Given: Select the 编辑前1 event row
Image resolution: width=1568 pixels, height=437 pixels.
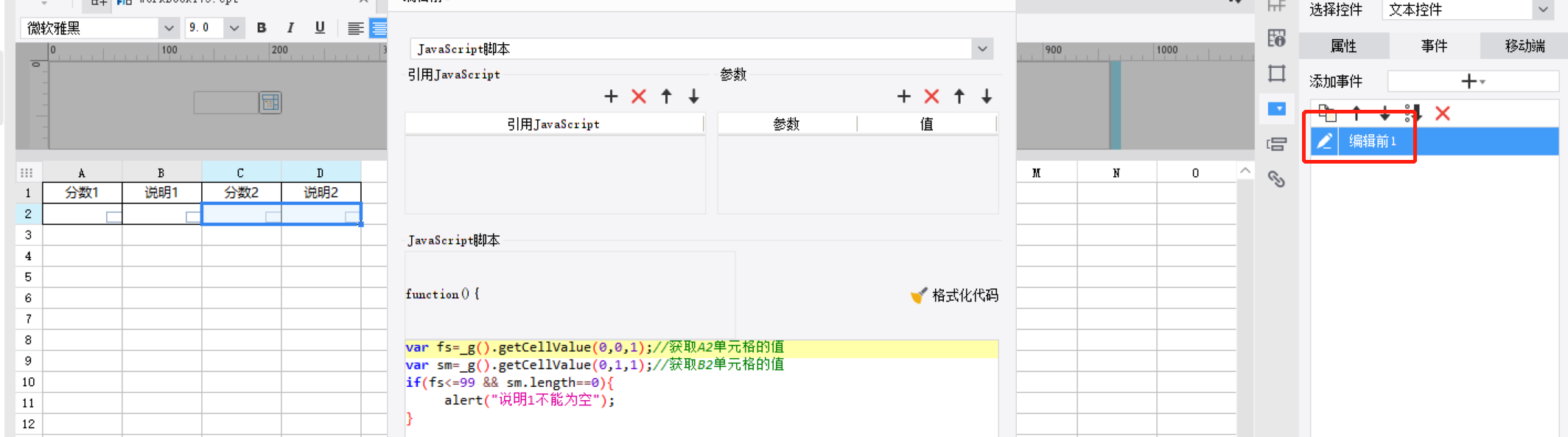Looking at the screenshot, I should coord(1434,141).
